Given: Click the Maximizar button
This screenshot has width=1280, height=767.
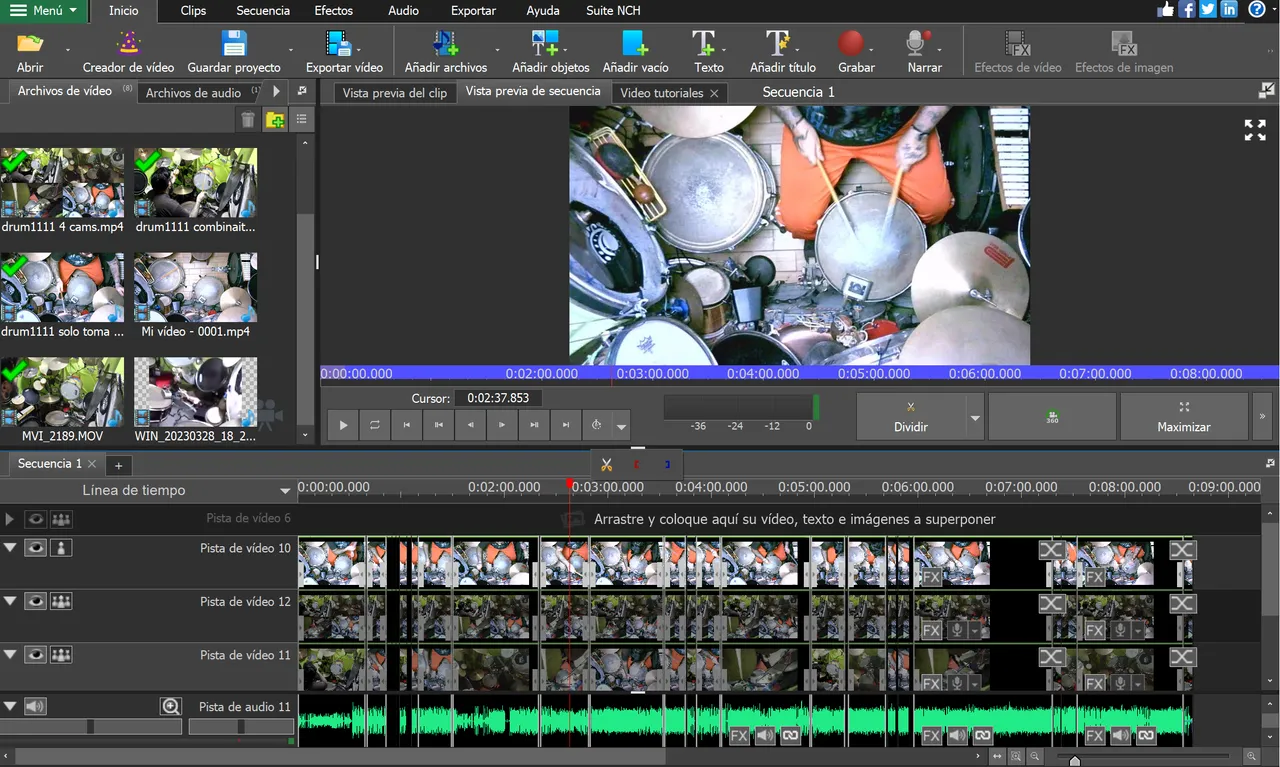Looking at the screenshot, I should [x=1183, y=416].
